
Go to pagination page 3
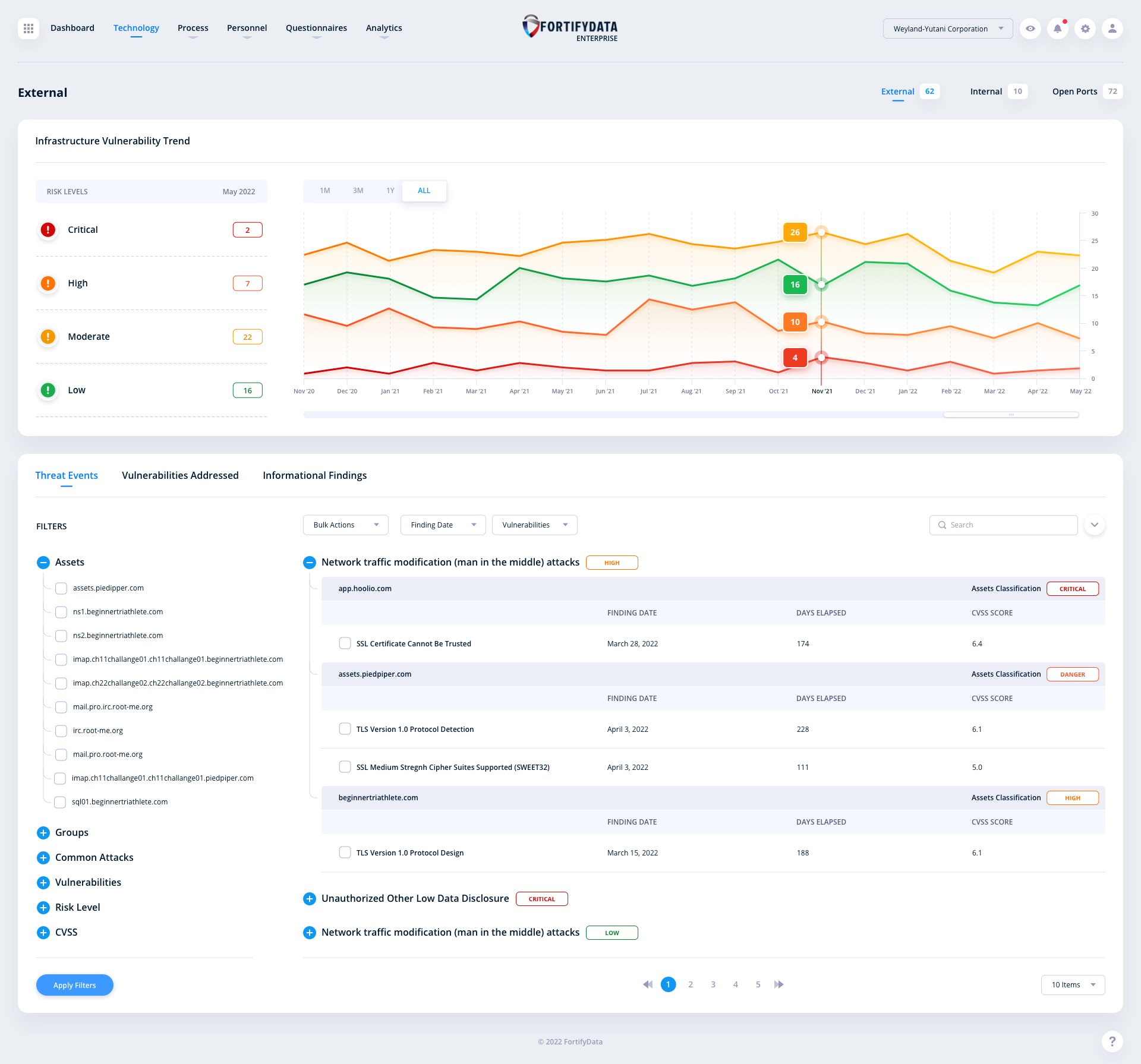tap(713, 984)
